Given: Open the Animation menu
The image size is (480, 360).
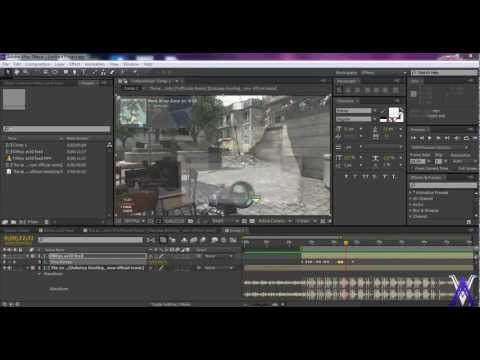Looking at the screenshot, I should click(x=95, y=64).
